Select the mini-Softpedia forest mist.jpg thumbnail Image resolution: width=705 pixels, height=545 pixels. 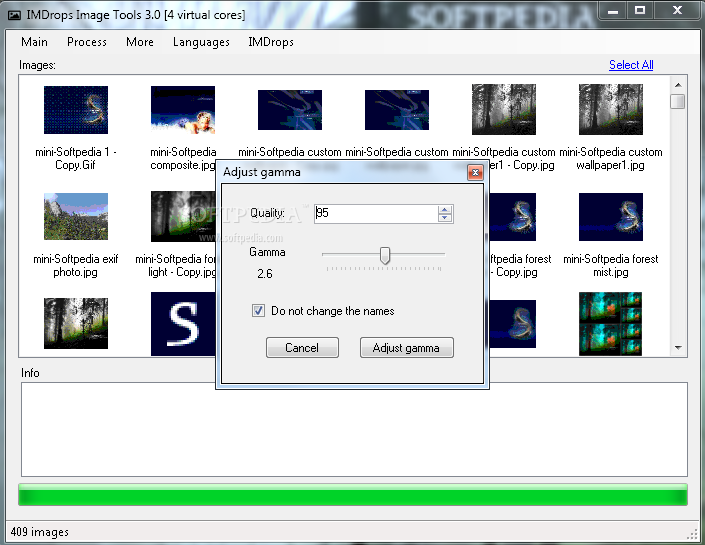coord(611,217)
